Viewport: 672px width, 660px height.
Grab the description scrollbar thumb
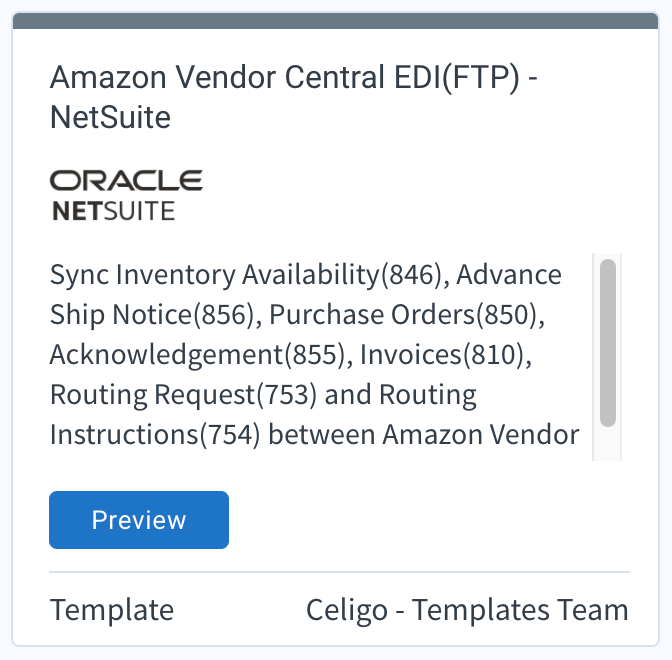coord(608,343)
